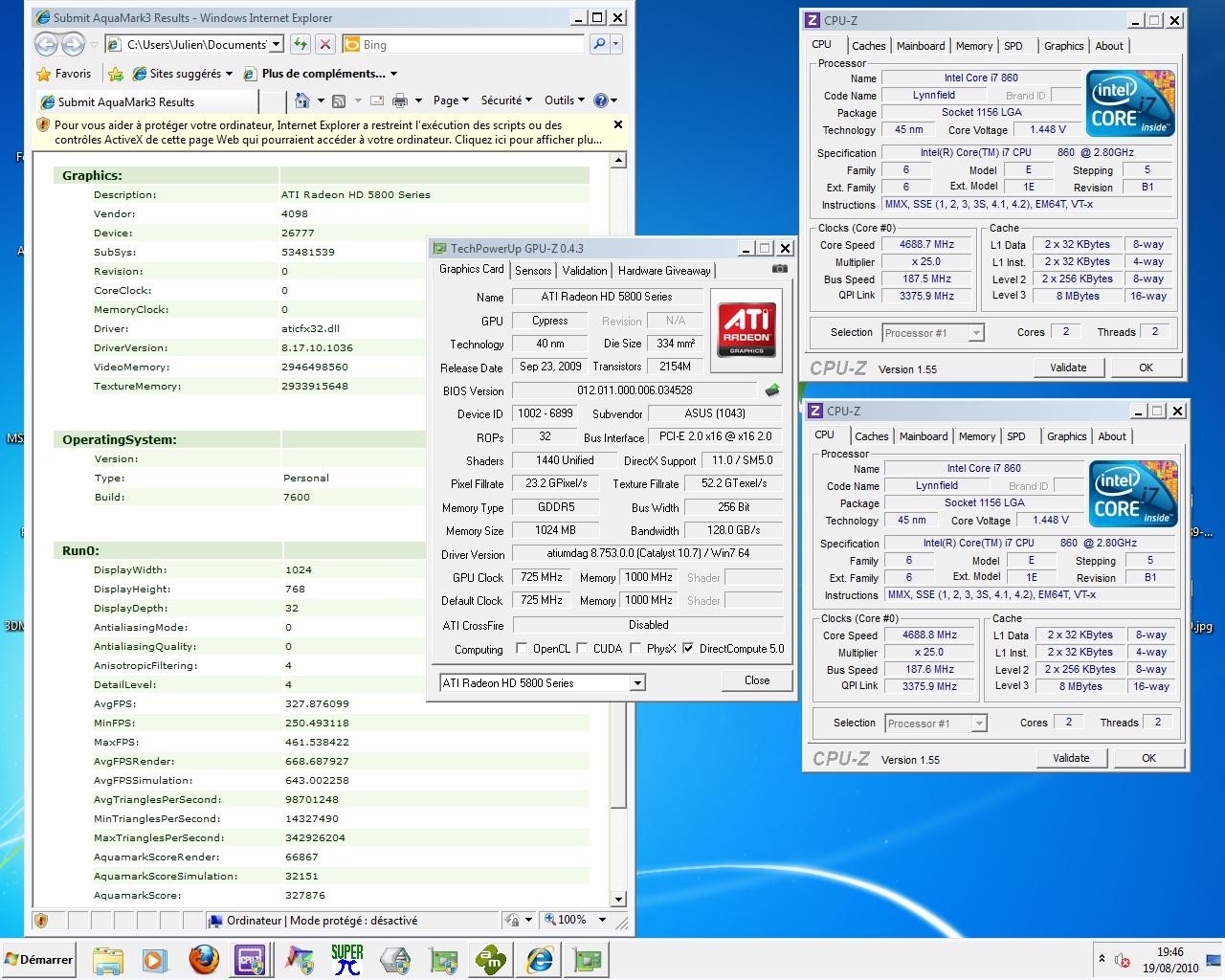
Task: Open the search provider dropdown arrow
Action: pyautogui.click(x=615, y=44)
